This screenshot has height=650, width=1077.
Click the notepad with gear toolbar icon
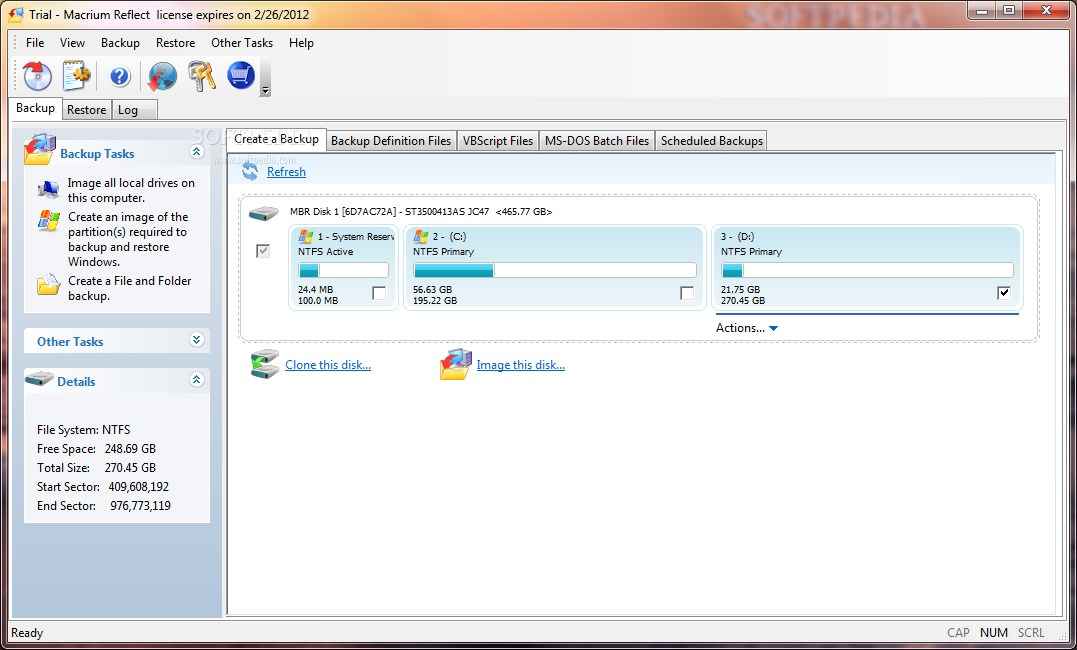(x=77, y=76)
